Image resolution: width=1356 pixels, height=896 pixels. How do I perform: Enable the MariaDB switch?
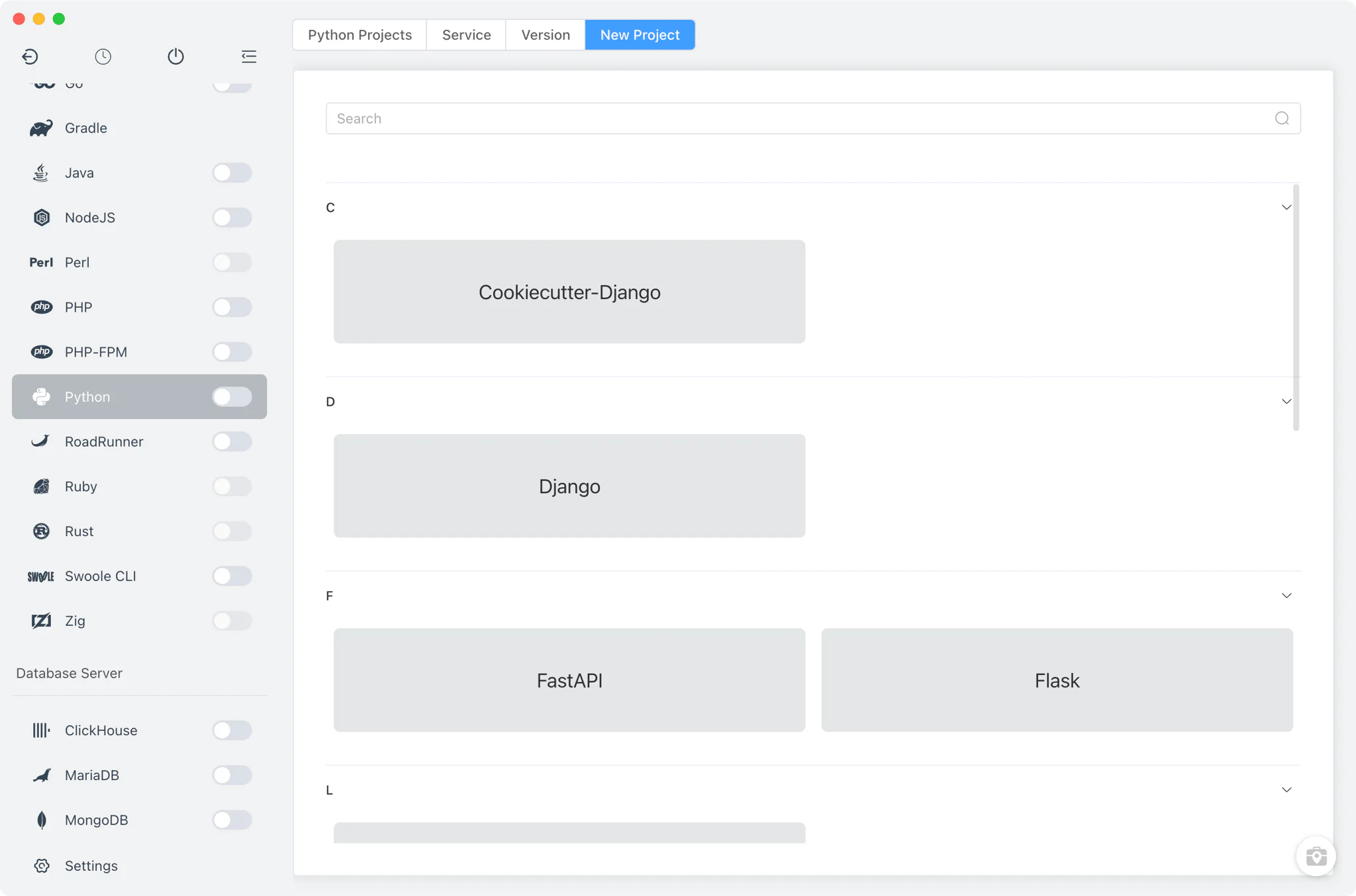(x=232, y=776)
